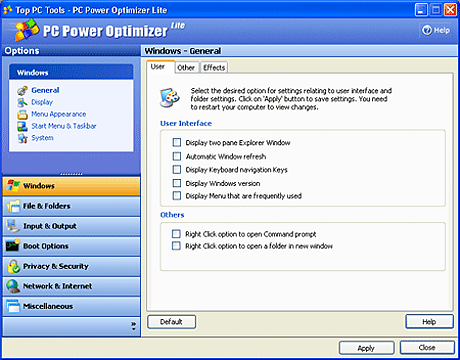Image resolution: width=460 pixels, height=360 pixels.
Task: Open the Miscellaneous category
Action: tap(71, 306)
